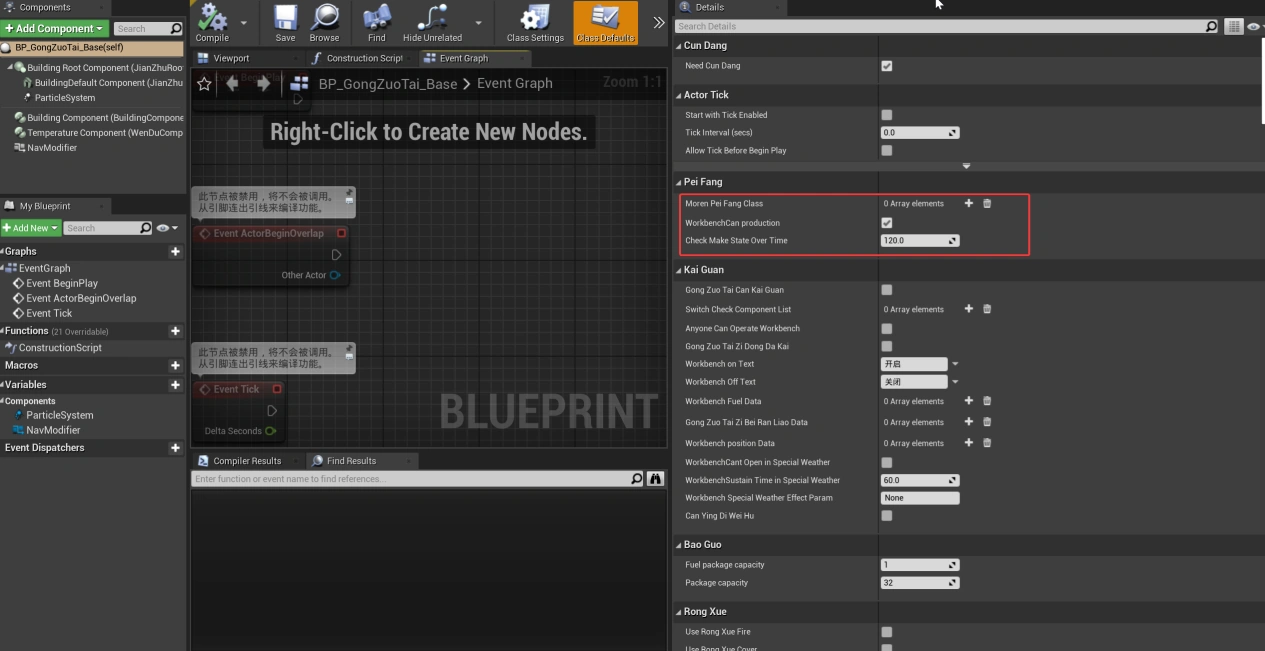The image size is (1265, 651).
Task: Add a new event dispatcher plus icon
Action: pos(175,448)
